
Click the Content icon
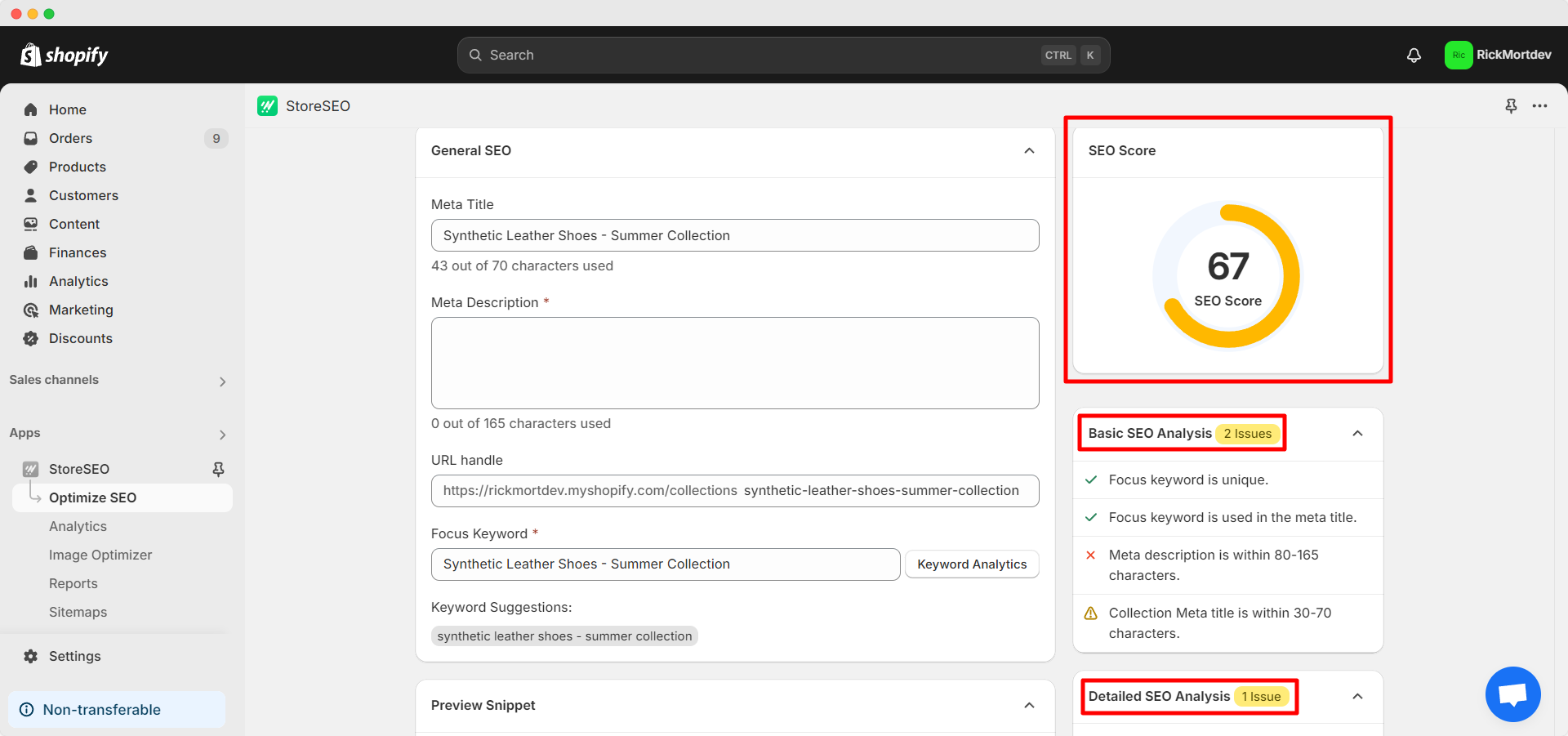31,224
